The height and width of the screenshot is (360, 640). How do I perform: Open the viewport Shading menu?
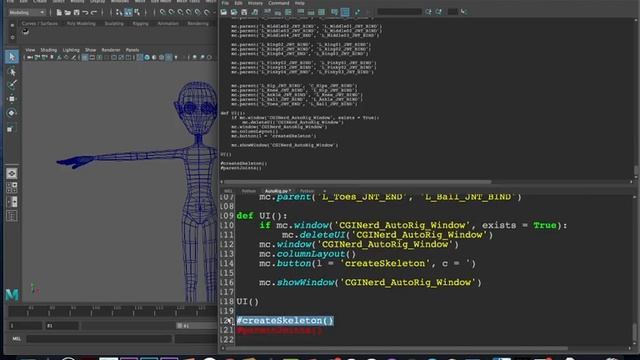(49, 50)
